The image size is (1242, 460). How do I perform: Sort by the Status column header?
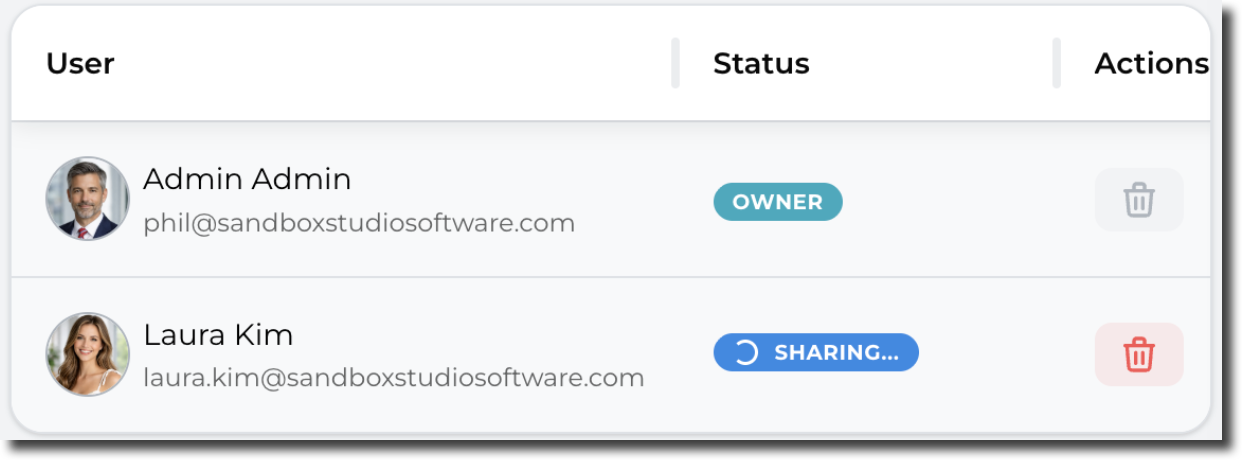pos(761,64)
